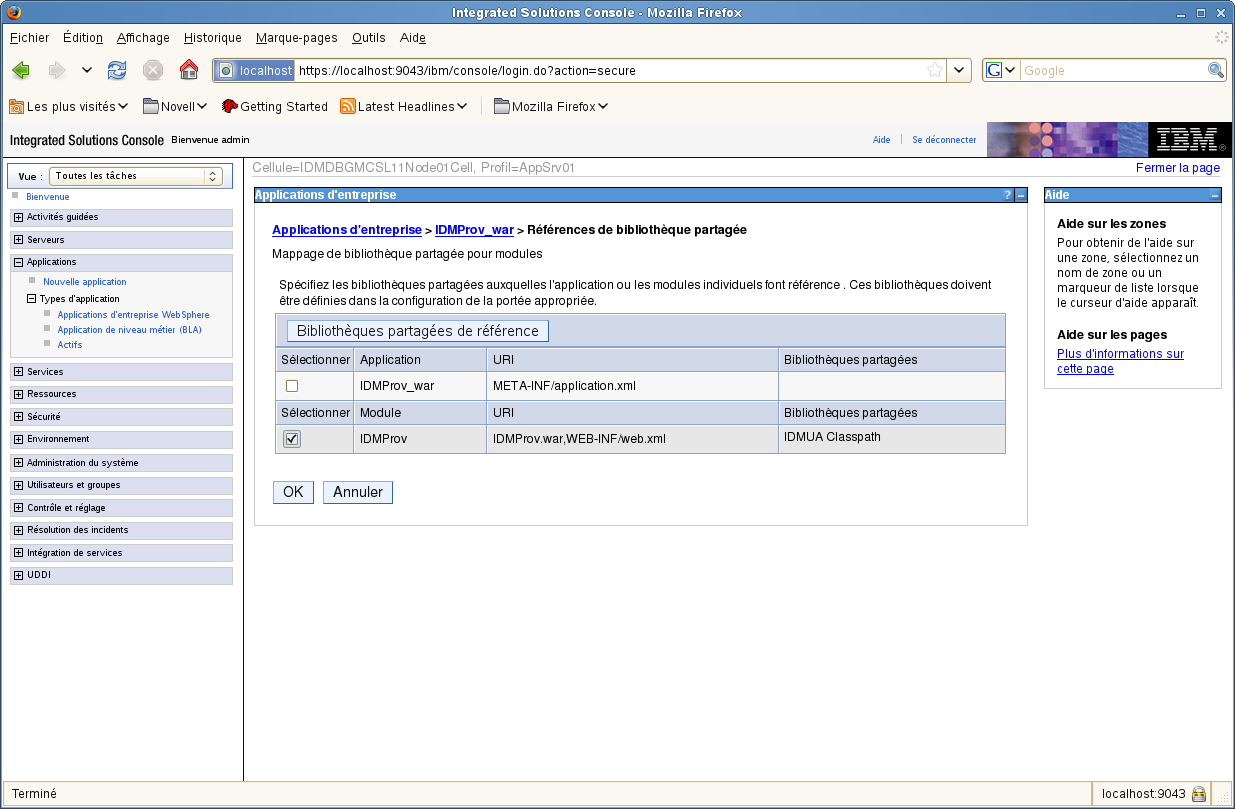Open the Historique menu
This screenshot has width=1235, height=809.
[x=213, y=38]
